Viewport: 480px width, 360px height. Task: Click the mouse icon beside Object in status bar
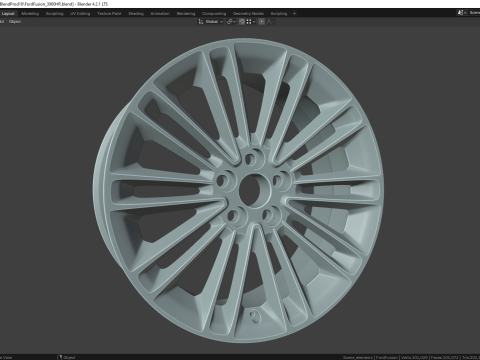click(60, 357)
